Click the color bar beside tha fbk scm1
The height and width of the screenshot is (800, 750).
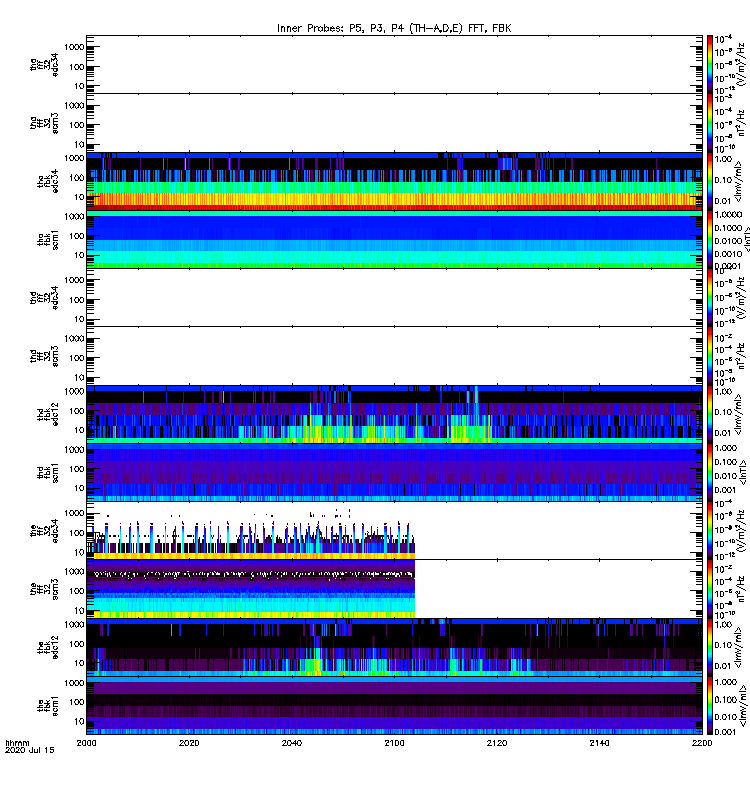710,239
